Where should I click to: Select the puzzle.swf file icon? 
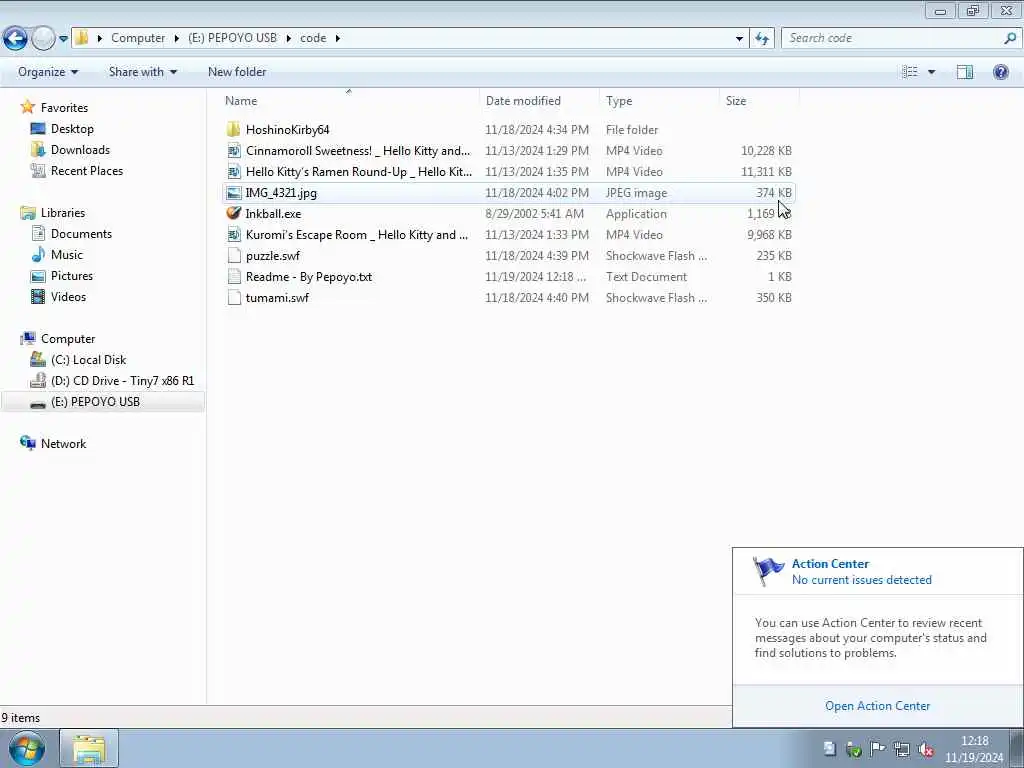[233, 255]
